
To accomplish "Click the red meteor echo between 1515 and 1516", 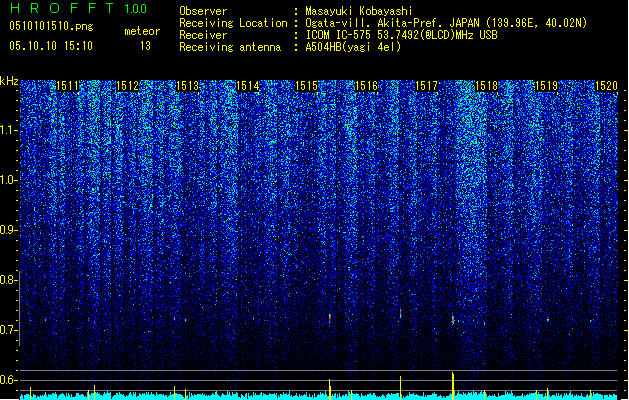I will pyautogui.click(x=330, y=319).
